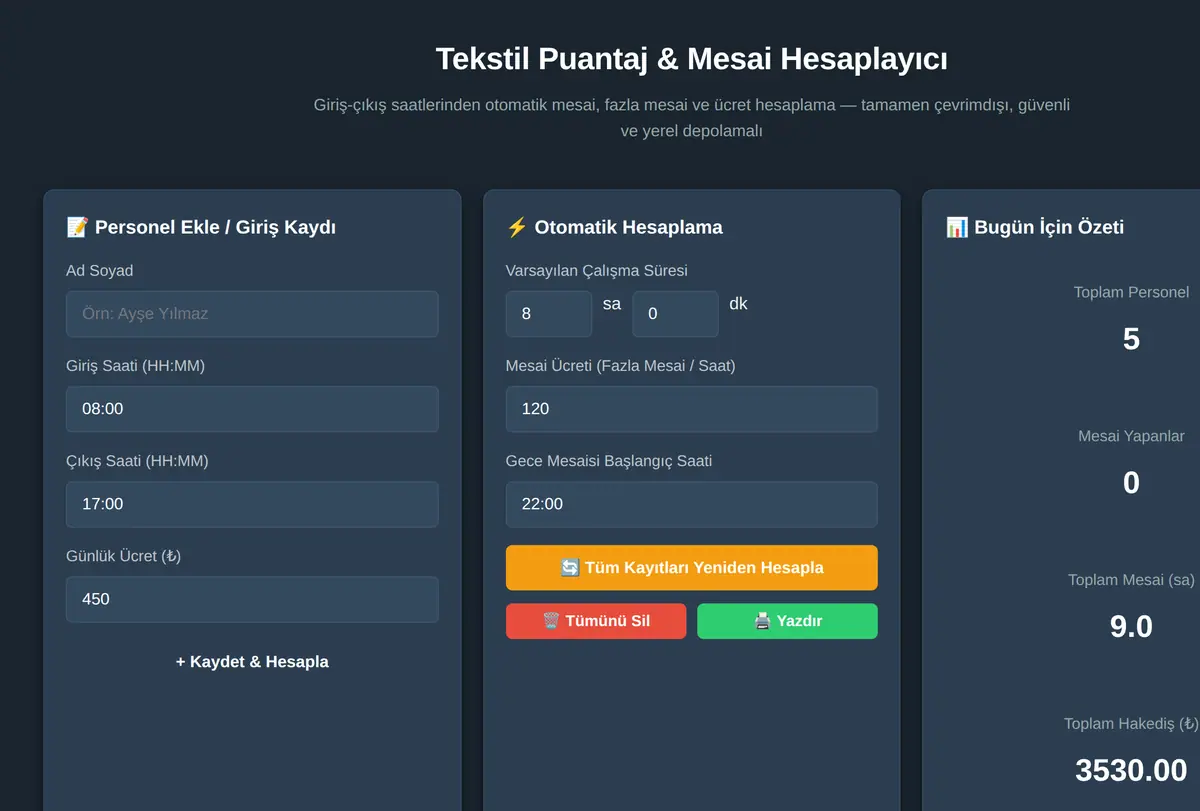Edit the Gece Mesaisi start time 22:00
Viewport: 1200px width, 811px height.
[692, 504]
